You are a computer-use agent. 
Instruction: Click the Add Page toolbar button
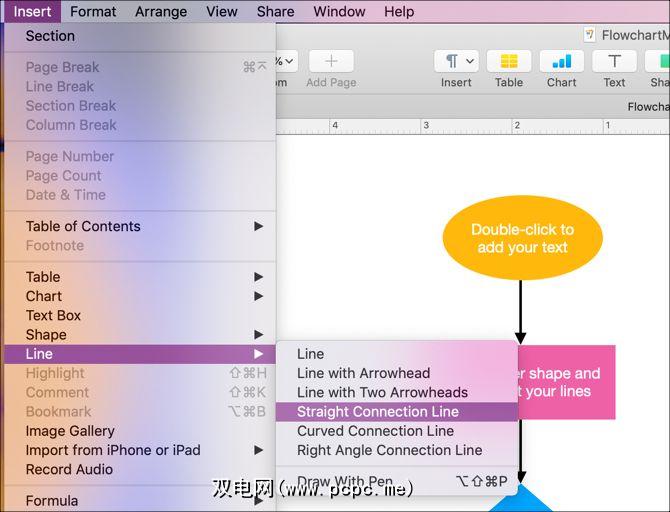pyautogui.click(x=331, y=61)
